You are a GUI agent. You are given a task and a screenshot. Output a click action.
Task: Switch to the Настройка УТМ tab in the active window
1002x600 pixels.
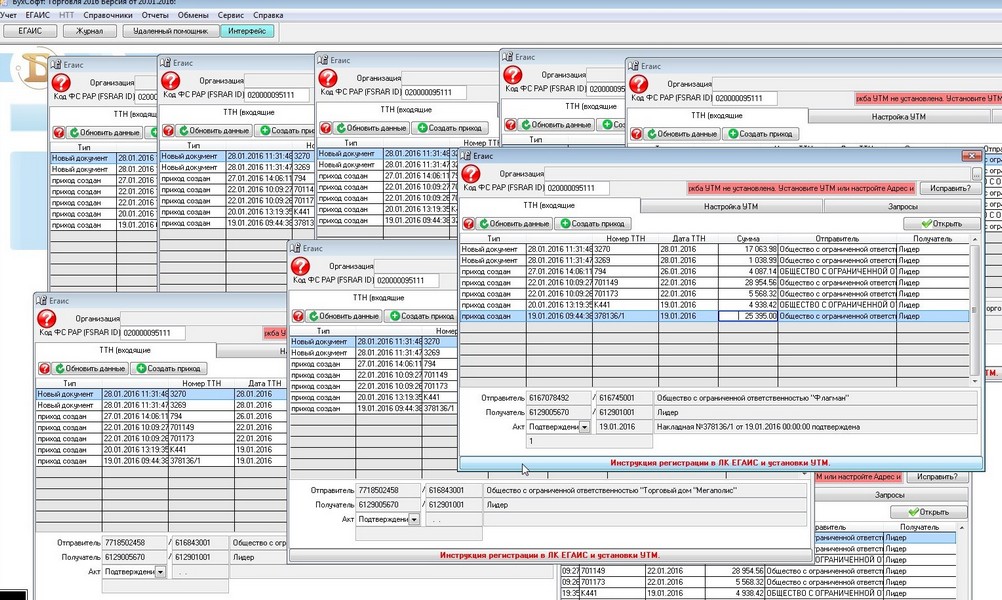(x=731, y=206)
